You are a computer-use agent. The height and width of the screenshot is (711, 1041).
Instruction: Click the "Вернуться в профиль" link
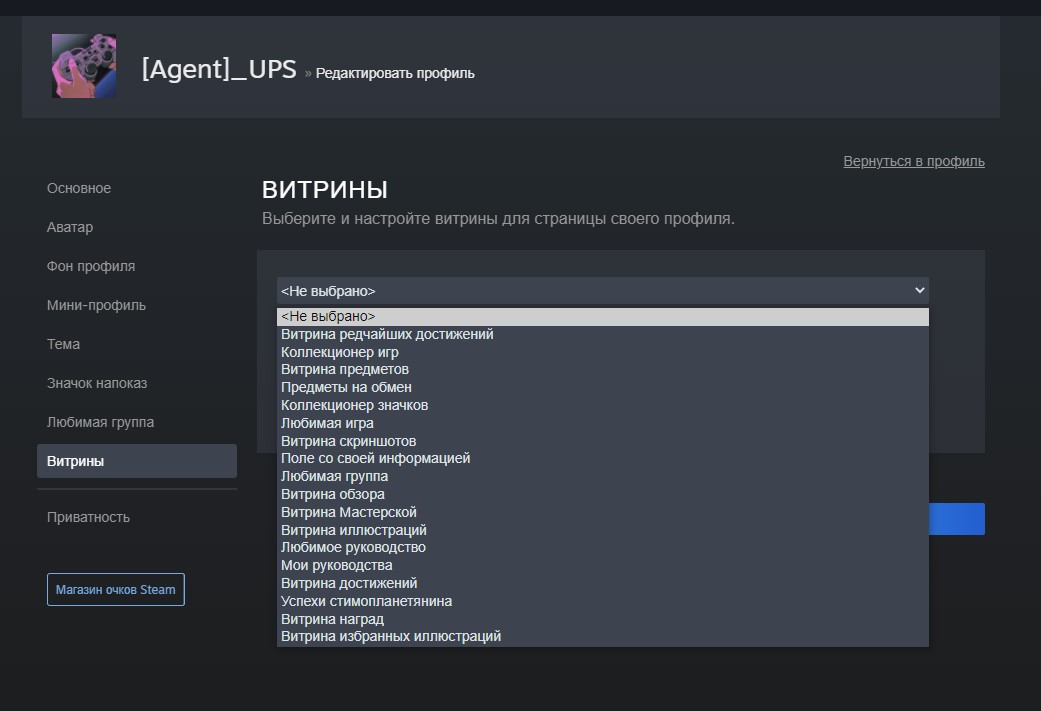pyautogui.click(x=914, y=160)
